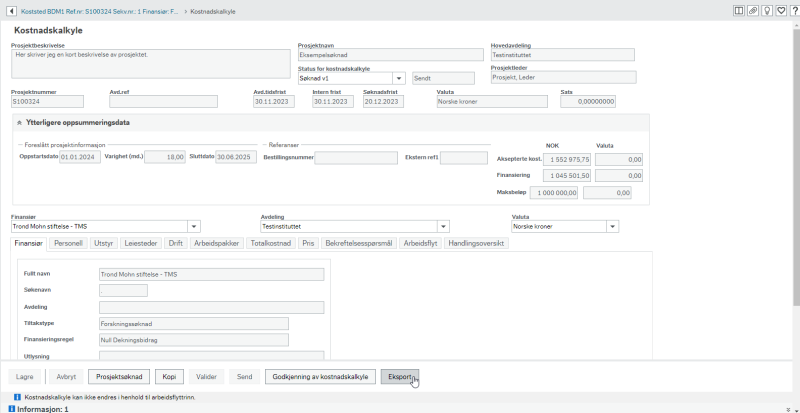This screenshot has height=413, width=800.
Task: Click the Valider button
Action: point(207,377)
